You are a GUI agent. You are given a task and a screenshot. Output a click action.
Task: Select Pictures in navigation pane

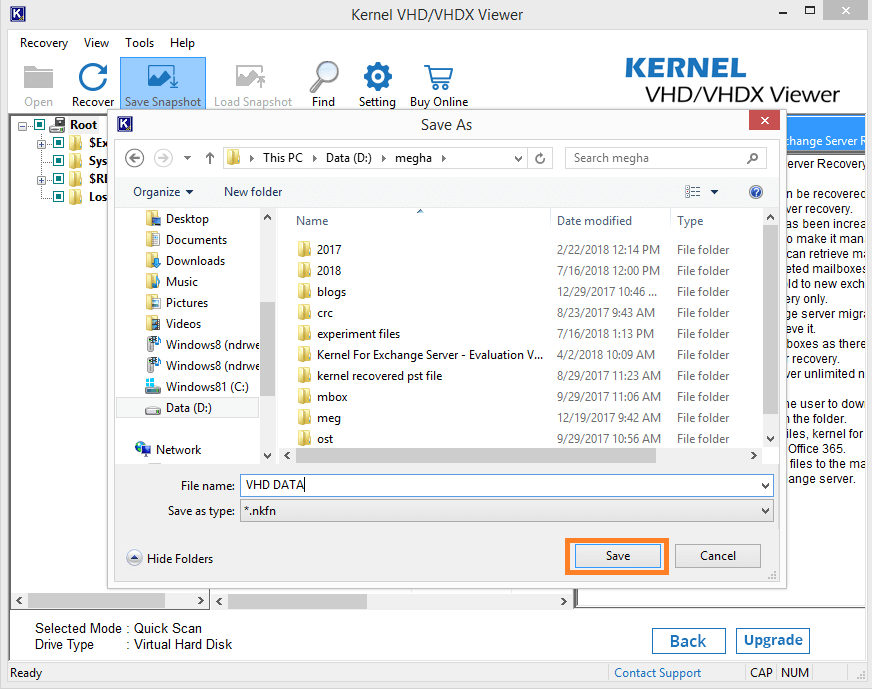pyautogui.click(x=177, y=303)
